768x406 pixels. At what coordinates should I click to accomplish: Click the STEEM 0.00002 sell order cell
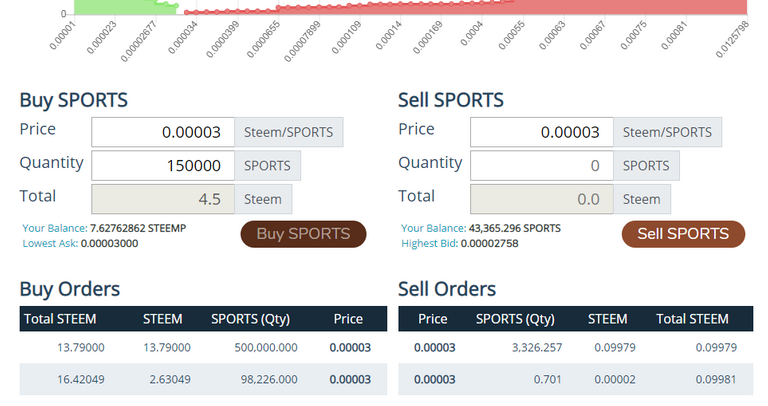click(x=615, y=380)
